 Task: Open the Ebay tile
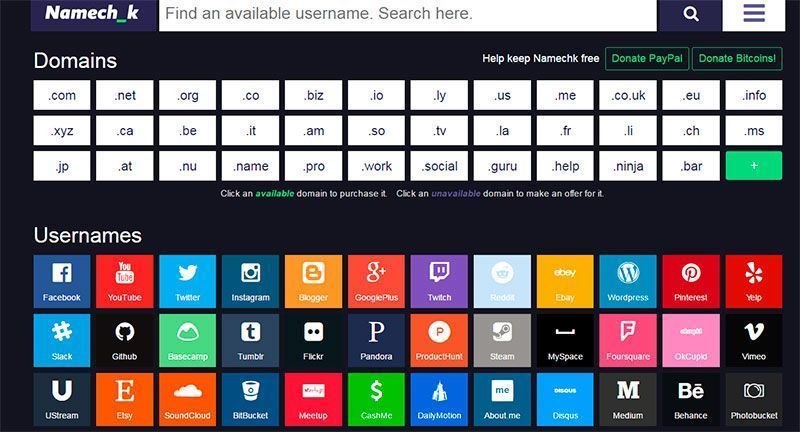point(565,282)
